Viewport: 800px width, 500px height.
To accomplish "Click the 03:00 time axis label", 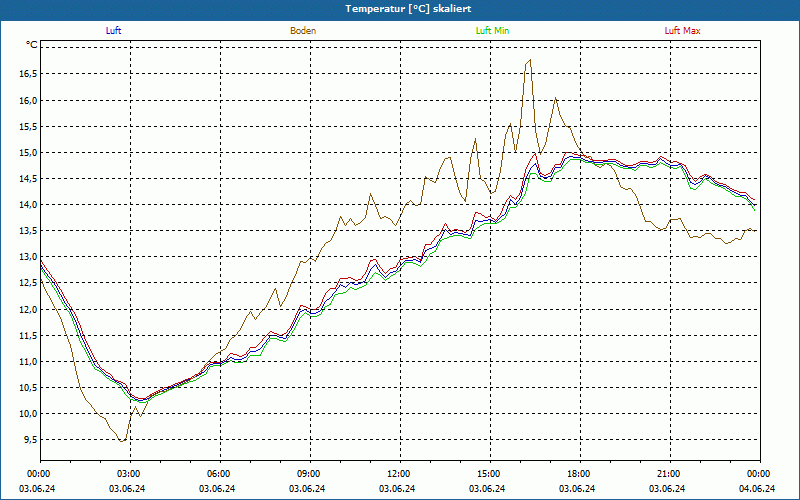I will point(129,474).
